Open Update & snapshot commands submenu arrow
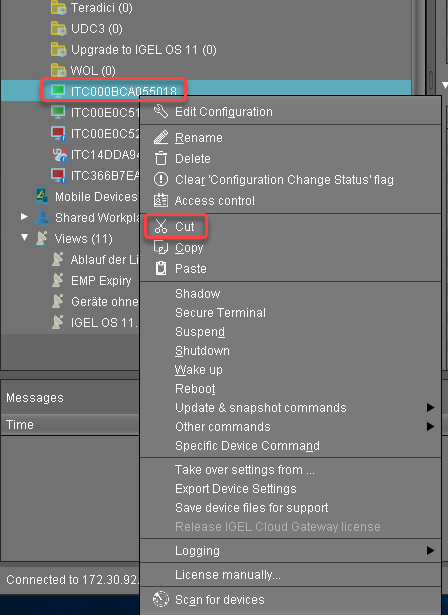 point(431,408)
